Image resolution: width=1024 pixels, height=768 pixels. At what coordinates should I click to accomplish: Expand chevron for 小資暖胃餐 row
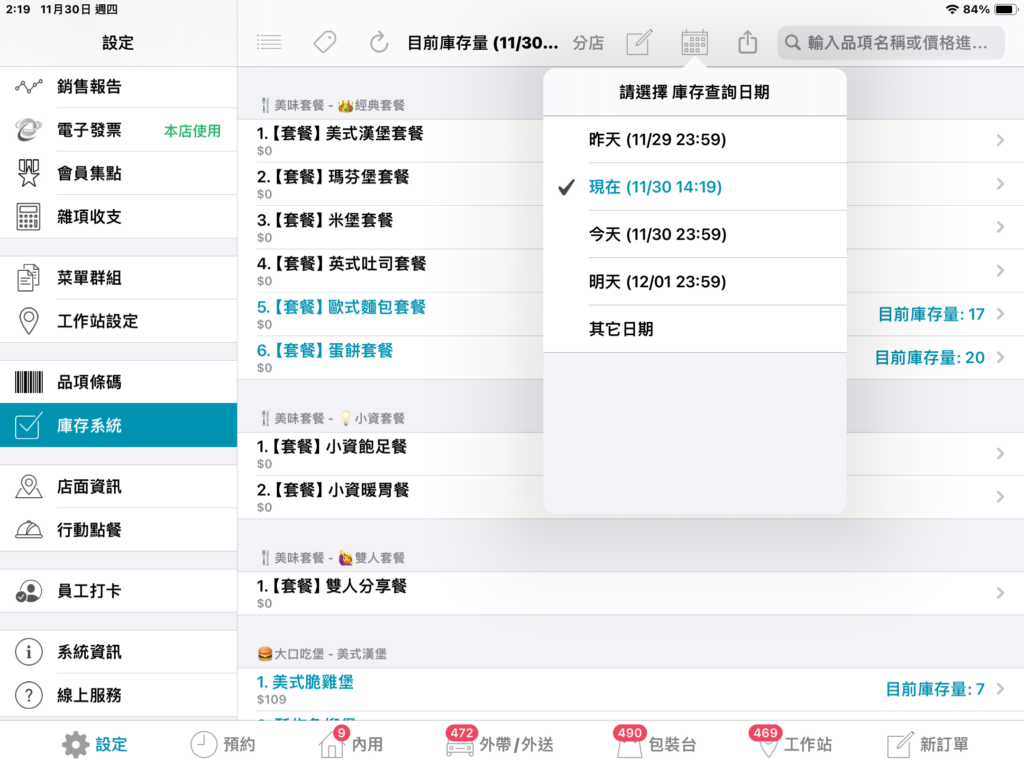click(x=1000, y=497)
